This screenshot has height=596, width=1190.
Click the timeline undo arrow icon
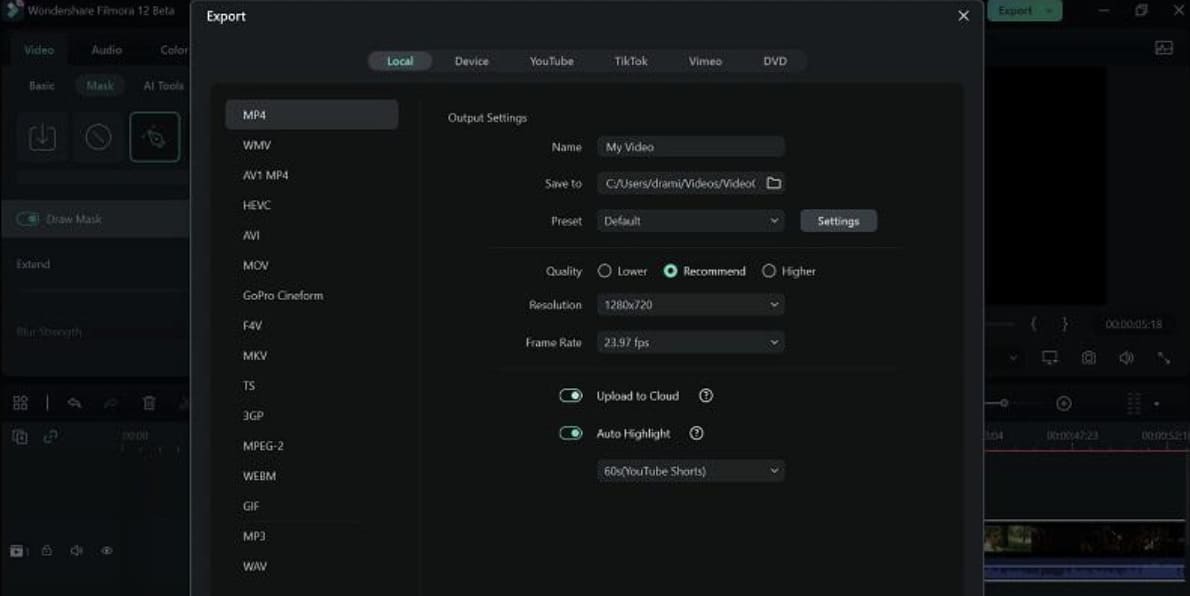point(74,403)
